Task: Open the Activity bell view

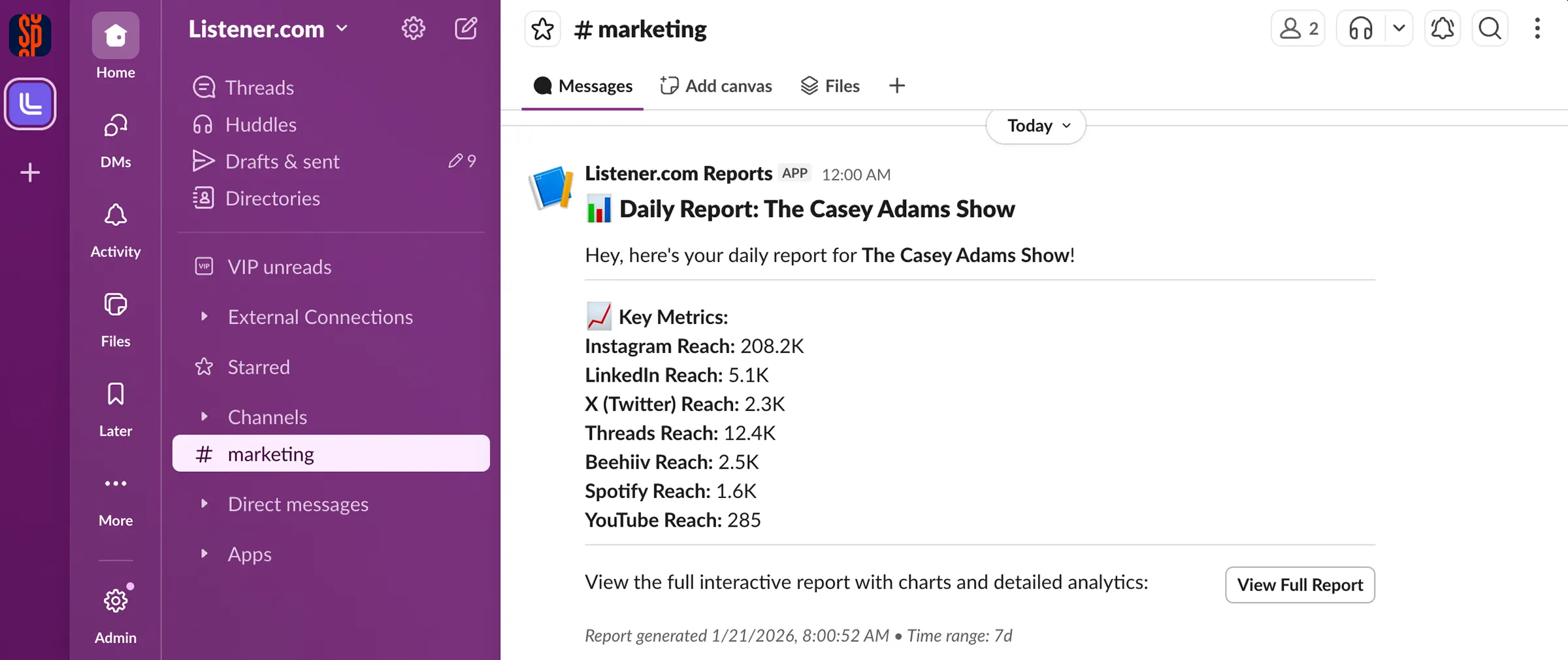Action: pyautogui.click(x=116, y=230)
